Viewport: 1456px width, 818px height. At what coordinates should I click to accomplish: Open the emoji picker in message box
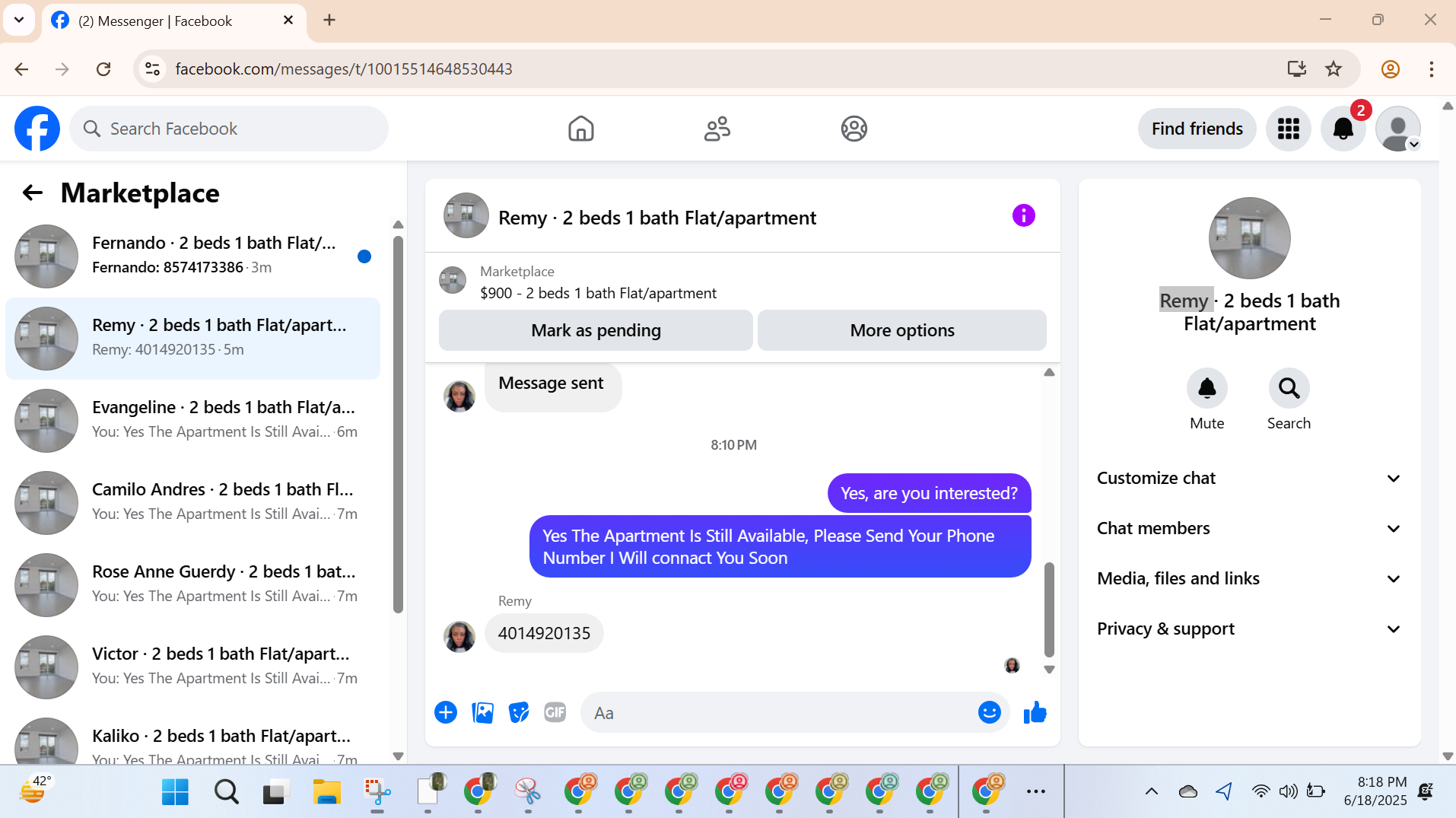tap(989, 712)
